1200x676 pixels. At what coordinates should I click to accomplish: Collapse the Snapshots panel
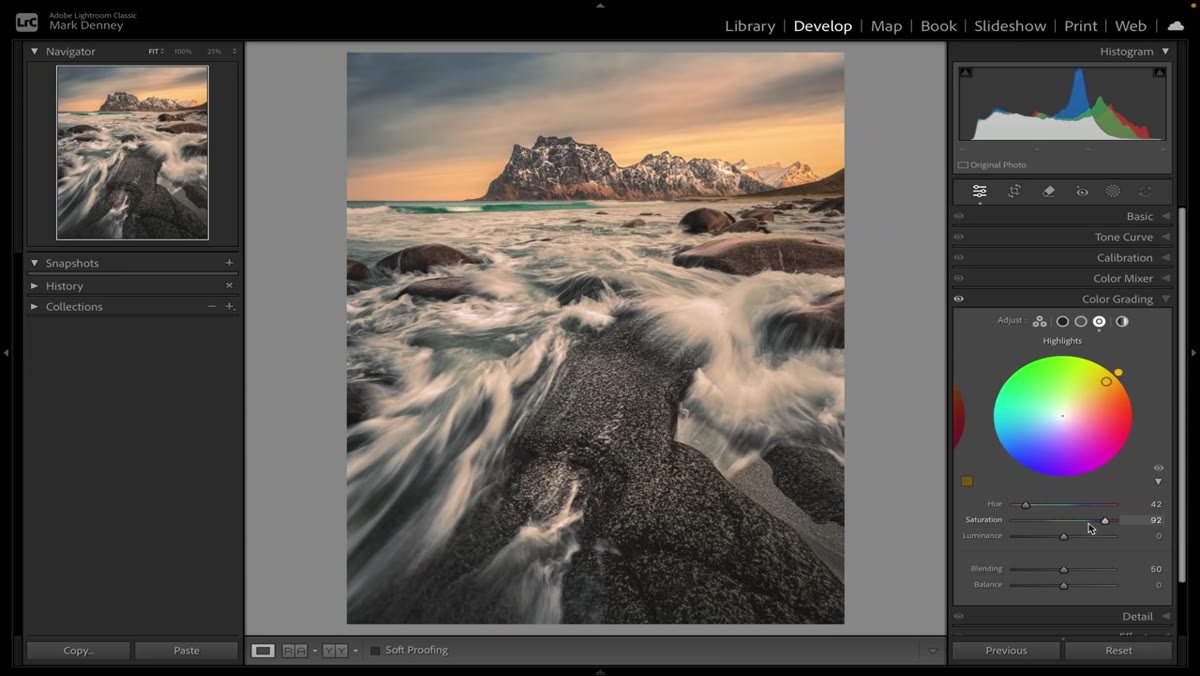[x=35, y=263]
